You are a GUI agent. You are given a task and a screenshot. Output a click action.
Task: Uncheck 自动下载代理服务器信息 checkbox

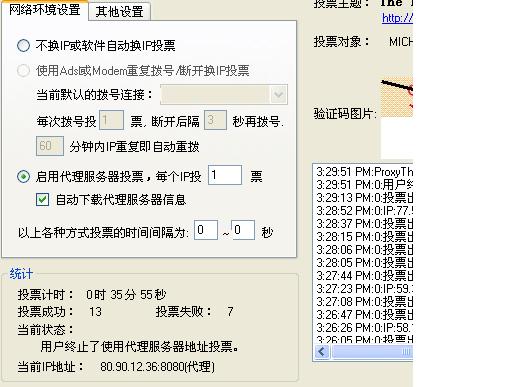[x=42, y=200]
